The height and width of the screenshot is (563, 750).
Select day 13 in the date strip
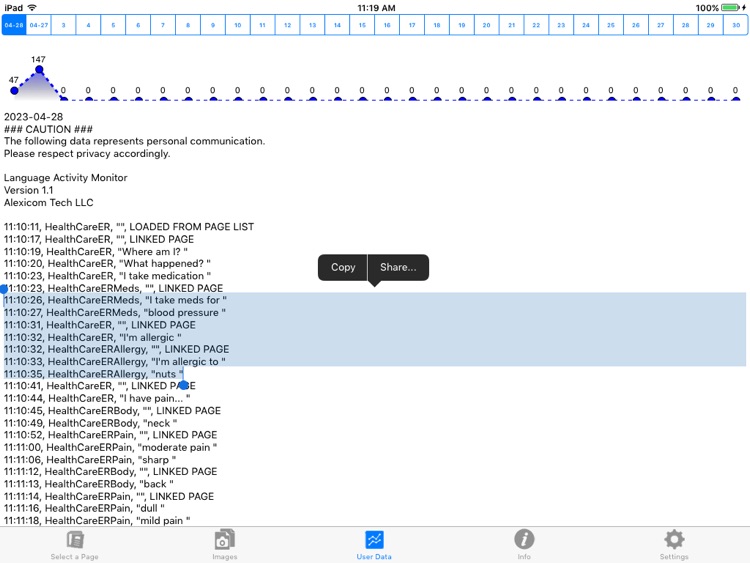point(312,25)
